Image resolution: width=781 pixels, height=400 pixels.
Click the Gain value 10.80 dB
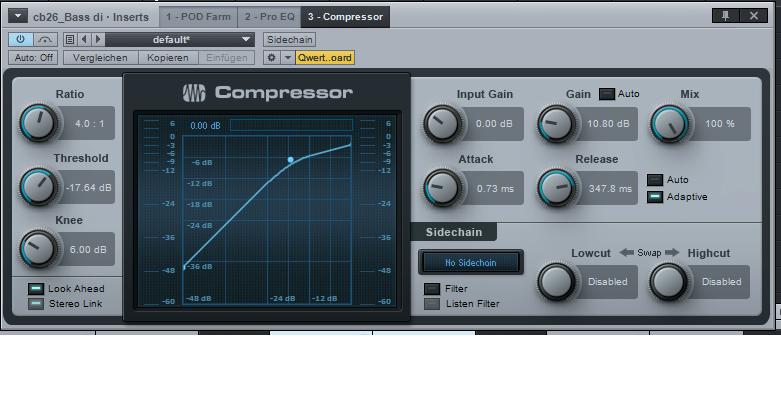click(x=608, y=124)
